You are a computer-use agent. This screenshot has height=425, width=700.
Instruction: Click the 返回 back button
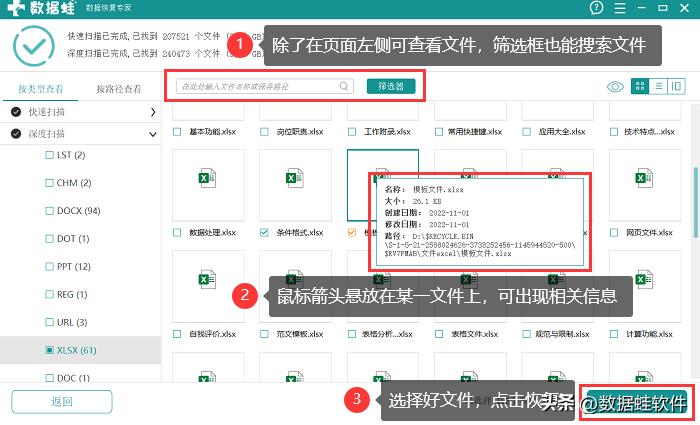[61, 402]
